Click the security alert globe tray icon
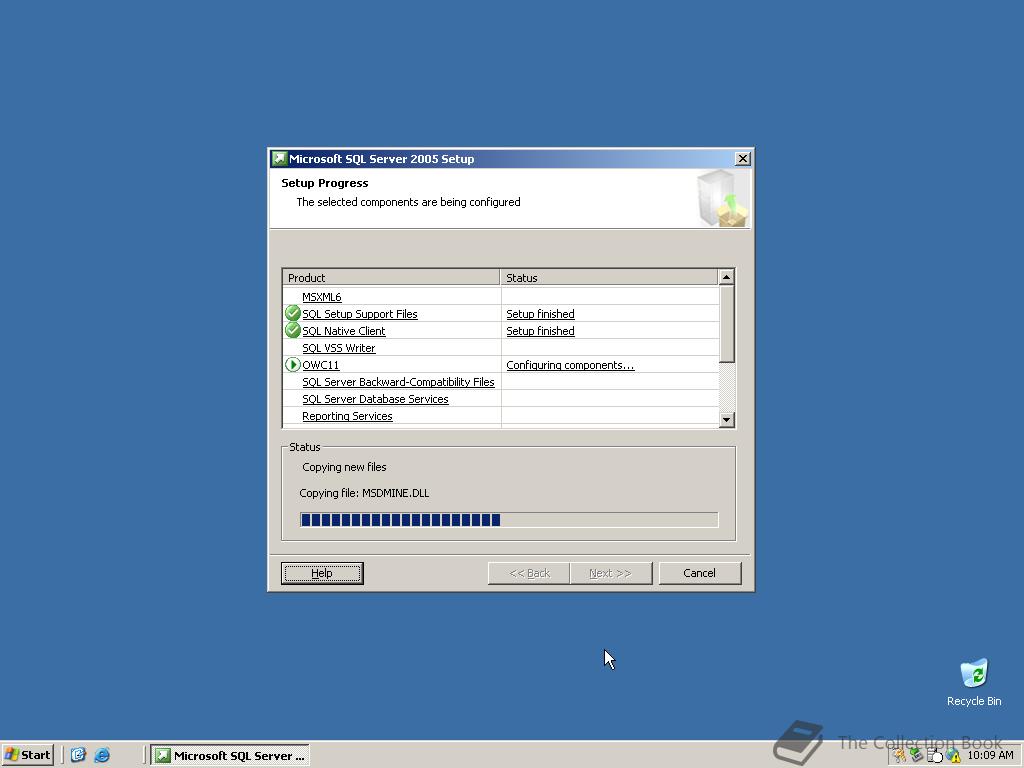 click(x=953, y=756)
